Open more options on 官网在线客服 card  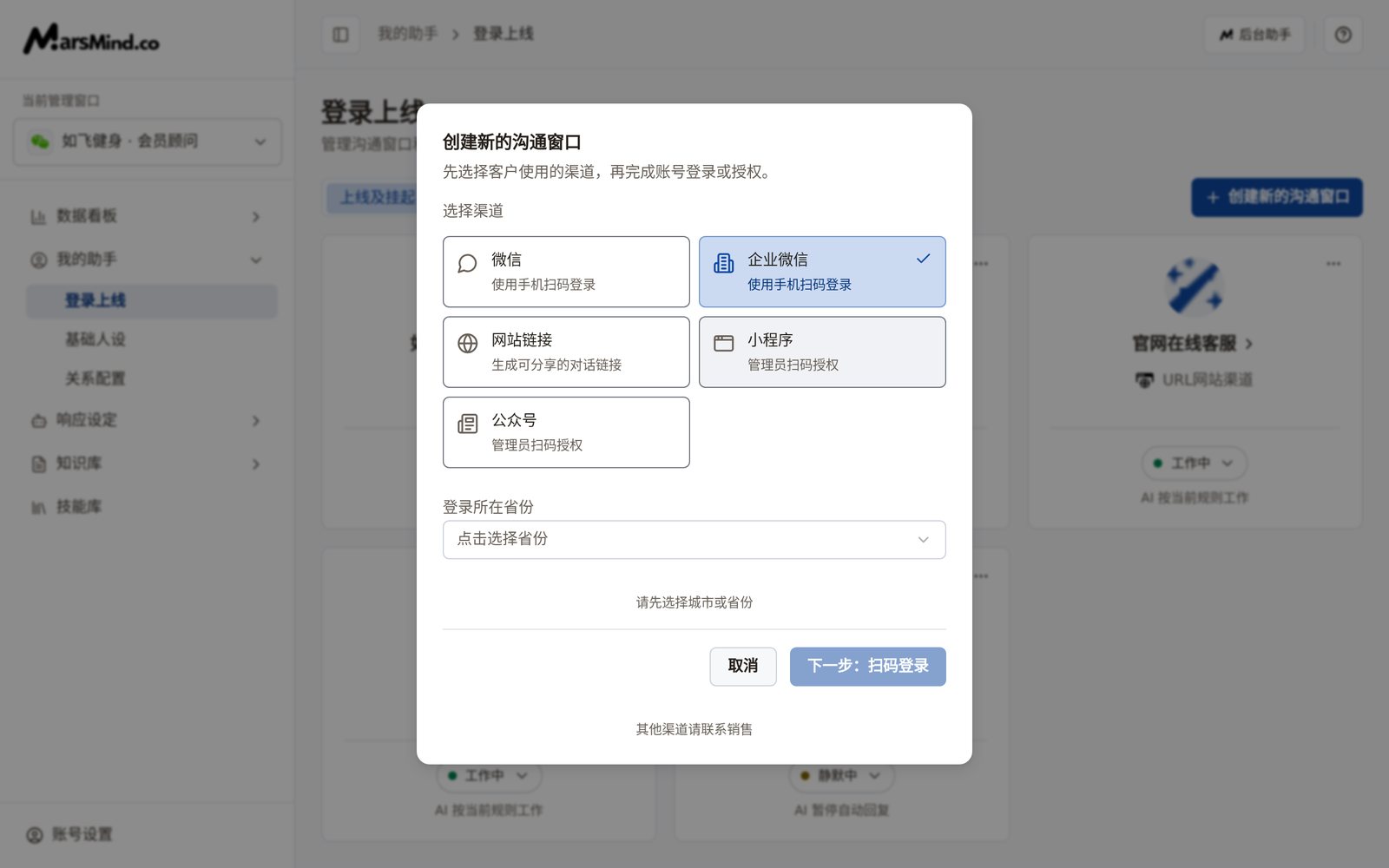1333,264
